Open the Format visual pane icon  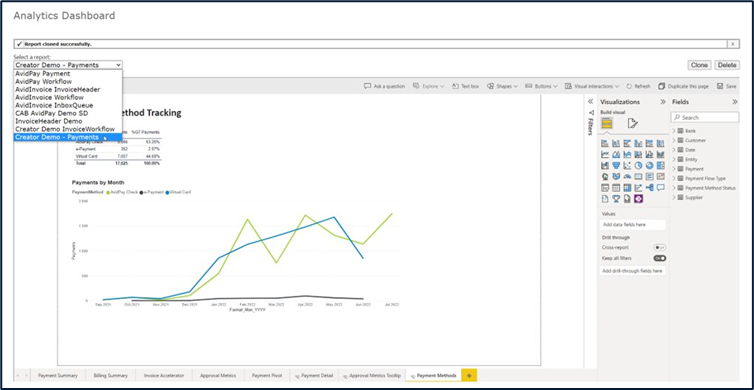pos(632,124)
